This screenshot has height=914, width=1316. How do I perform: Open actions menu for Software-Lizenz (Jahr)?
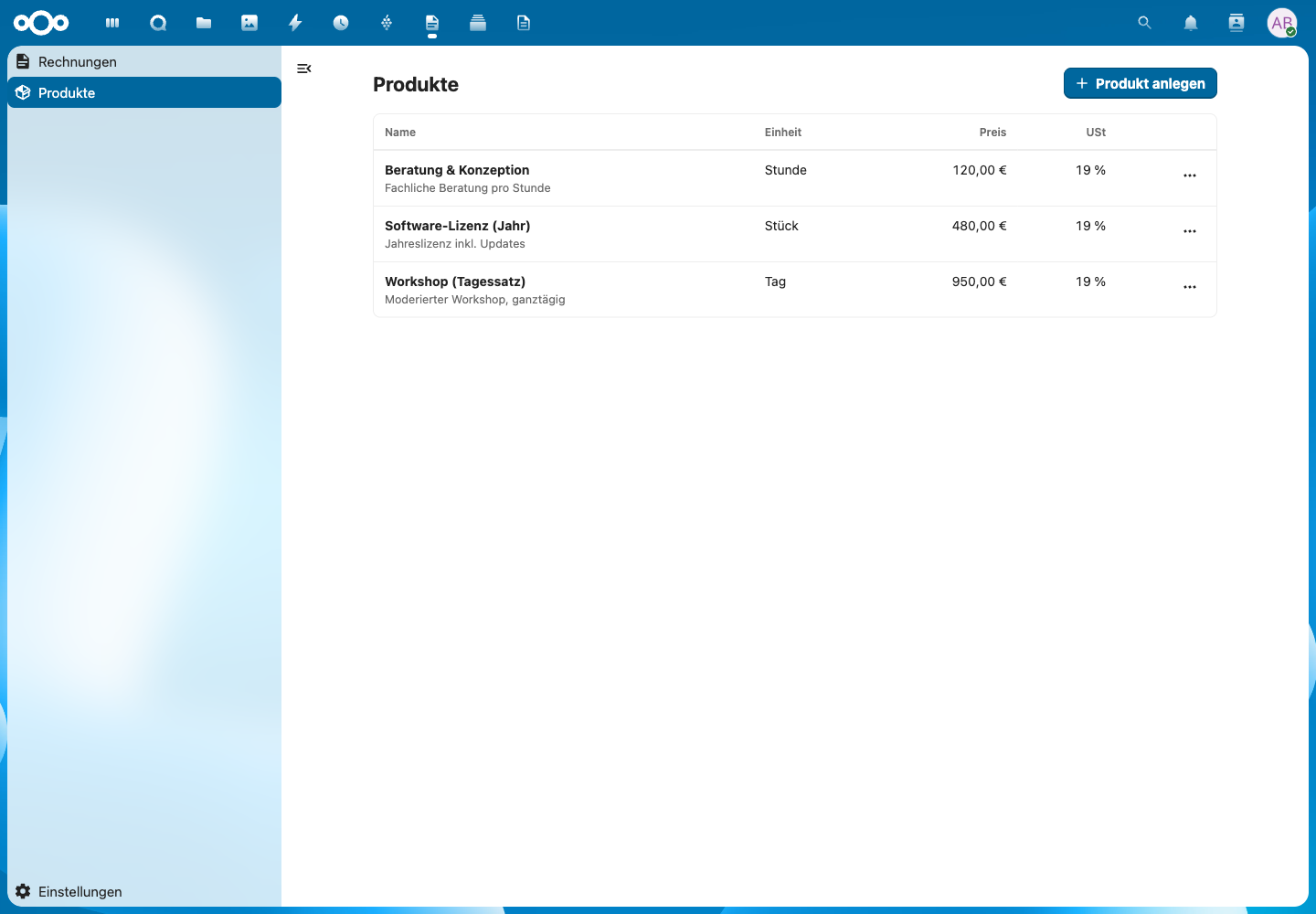coord(1190,231)
